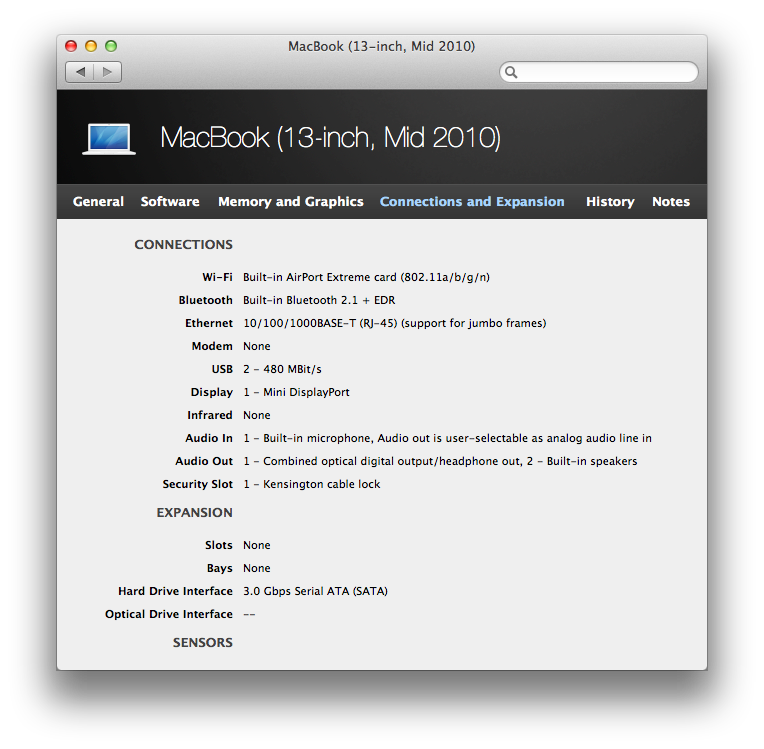Click the Wi-Fi label
Viewport: 764px width, 749px height.
point(217,277)
